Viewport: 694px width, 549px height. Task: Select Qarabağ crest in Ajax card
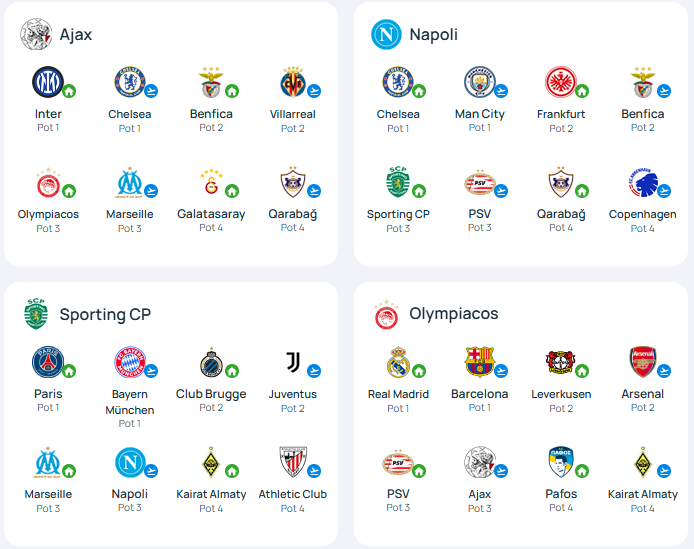(x=293, y=182)
